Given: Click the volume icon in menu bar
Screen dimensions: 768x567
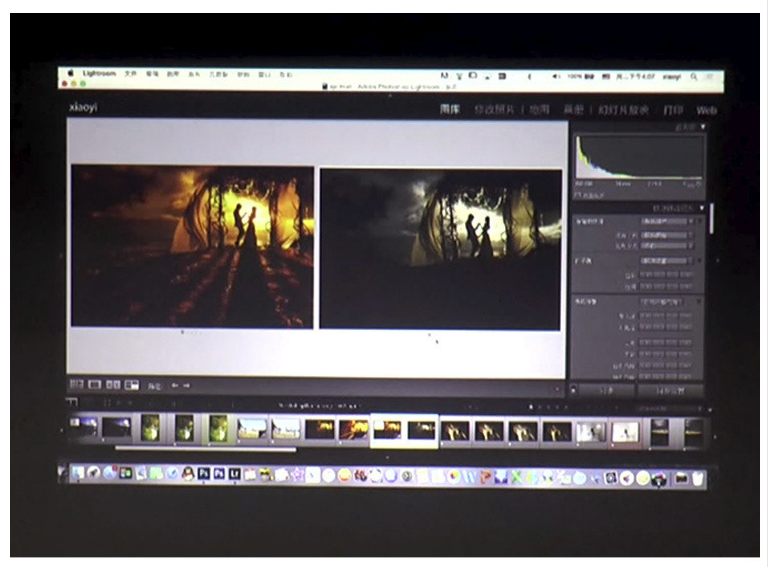Looking at the screenshot, I should click(x=556, y=76).
